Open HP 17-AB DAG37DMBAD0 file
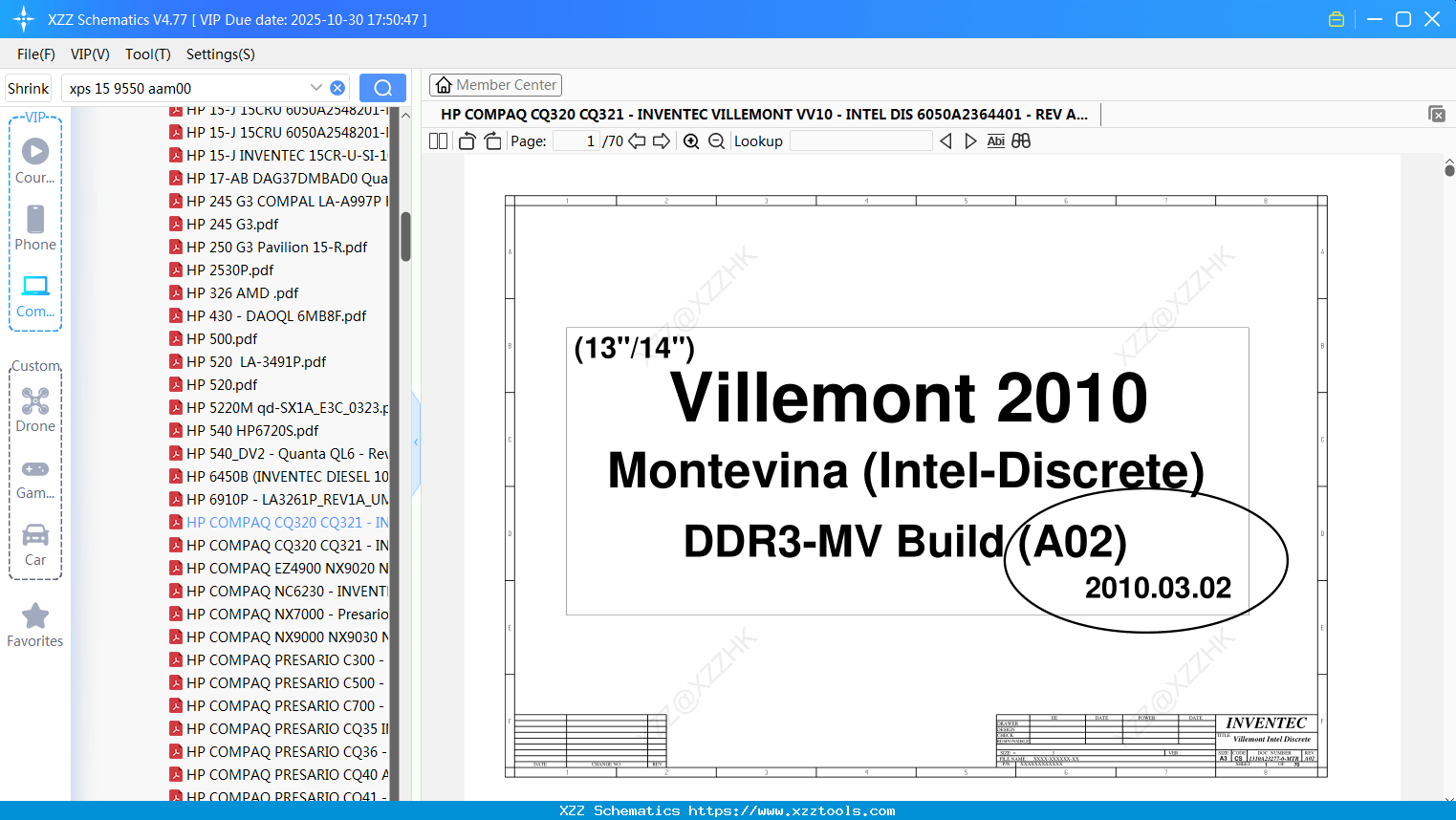 278,178
